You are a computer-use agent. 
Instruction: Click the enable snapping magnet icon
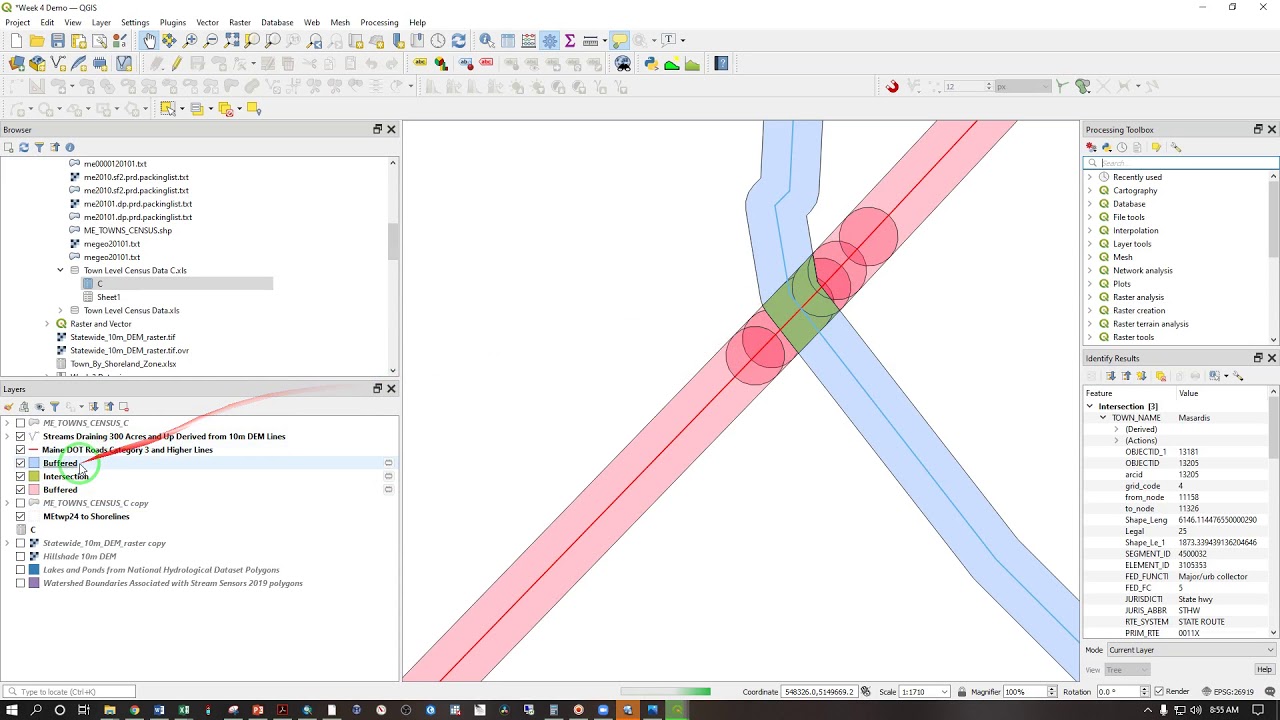[x=892, y=86]
